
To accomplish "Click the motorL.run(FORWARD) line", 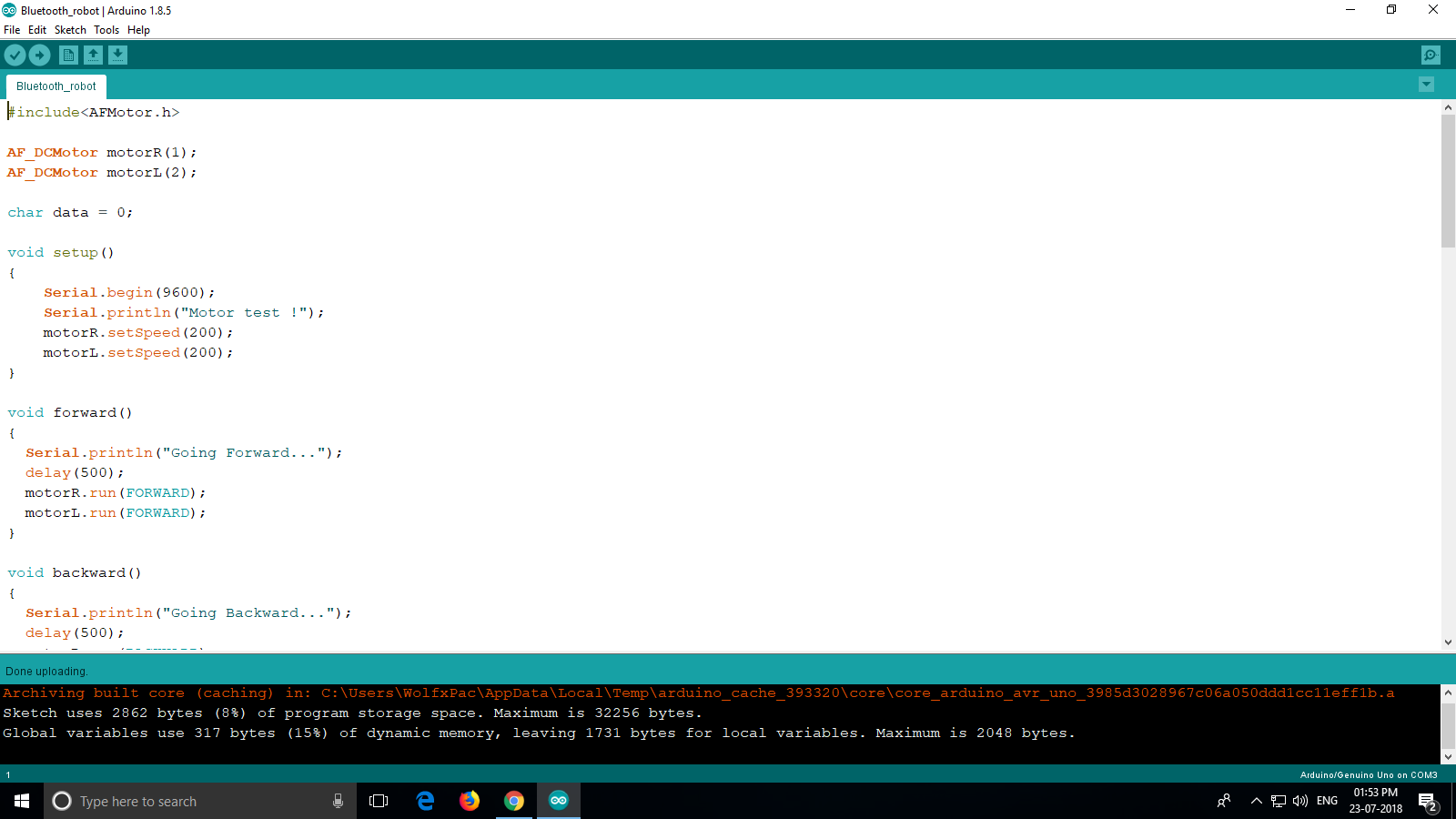I will [x=116, y=512].
